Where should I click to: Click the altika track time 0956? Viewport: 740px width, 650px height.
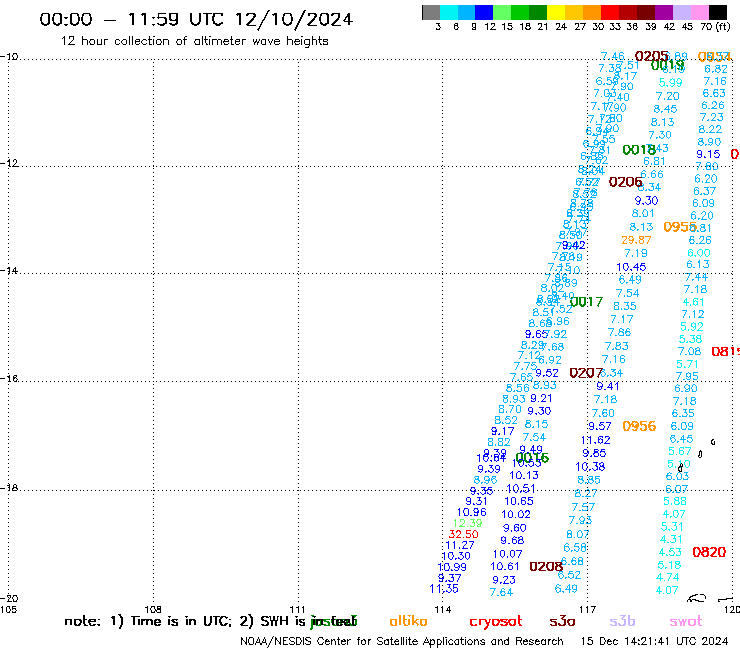tap(639, 427)
